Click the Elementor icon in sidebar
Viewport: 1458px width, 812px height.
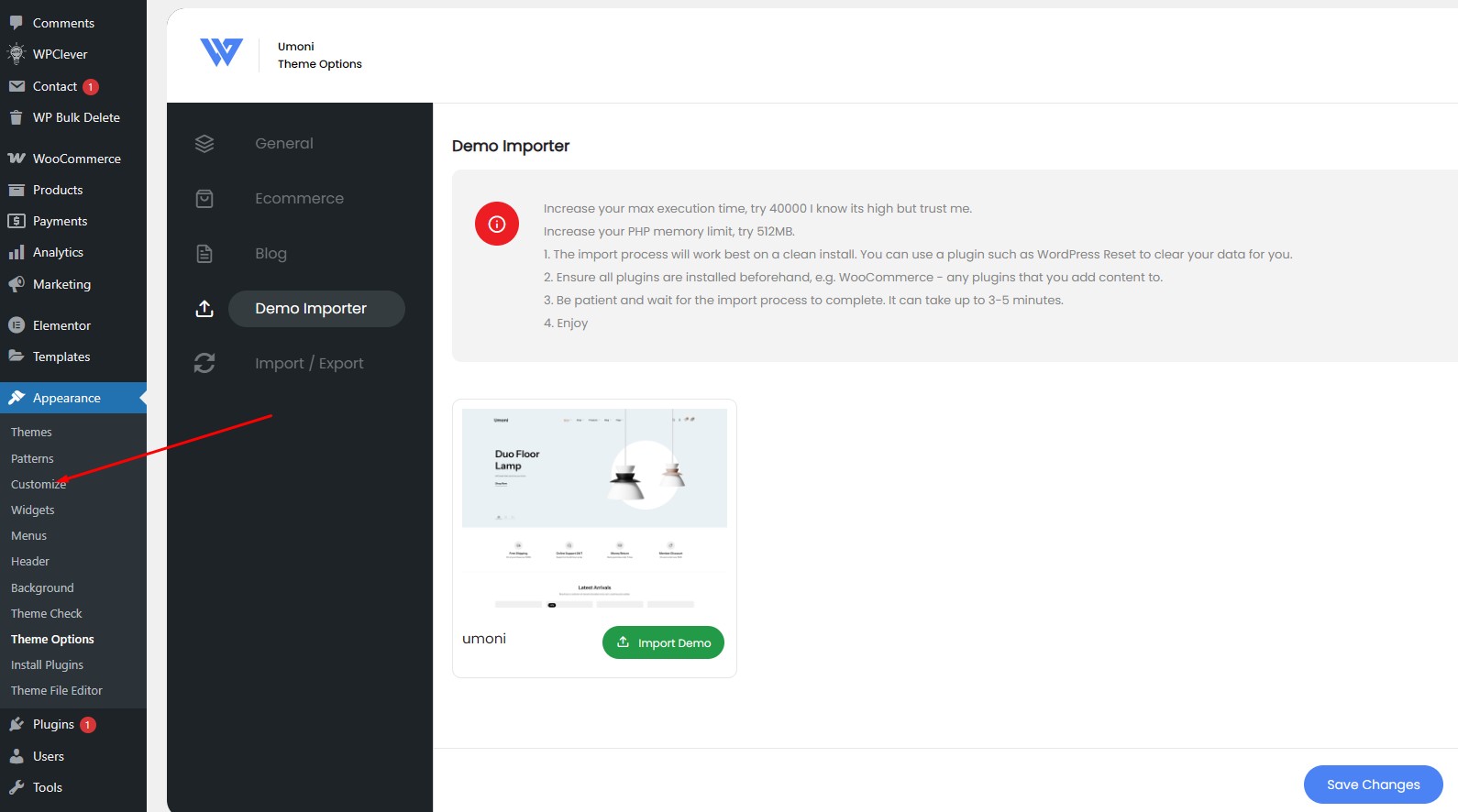click(17, 325)
